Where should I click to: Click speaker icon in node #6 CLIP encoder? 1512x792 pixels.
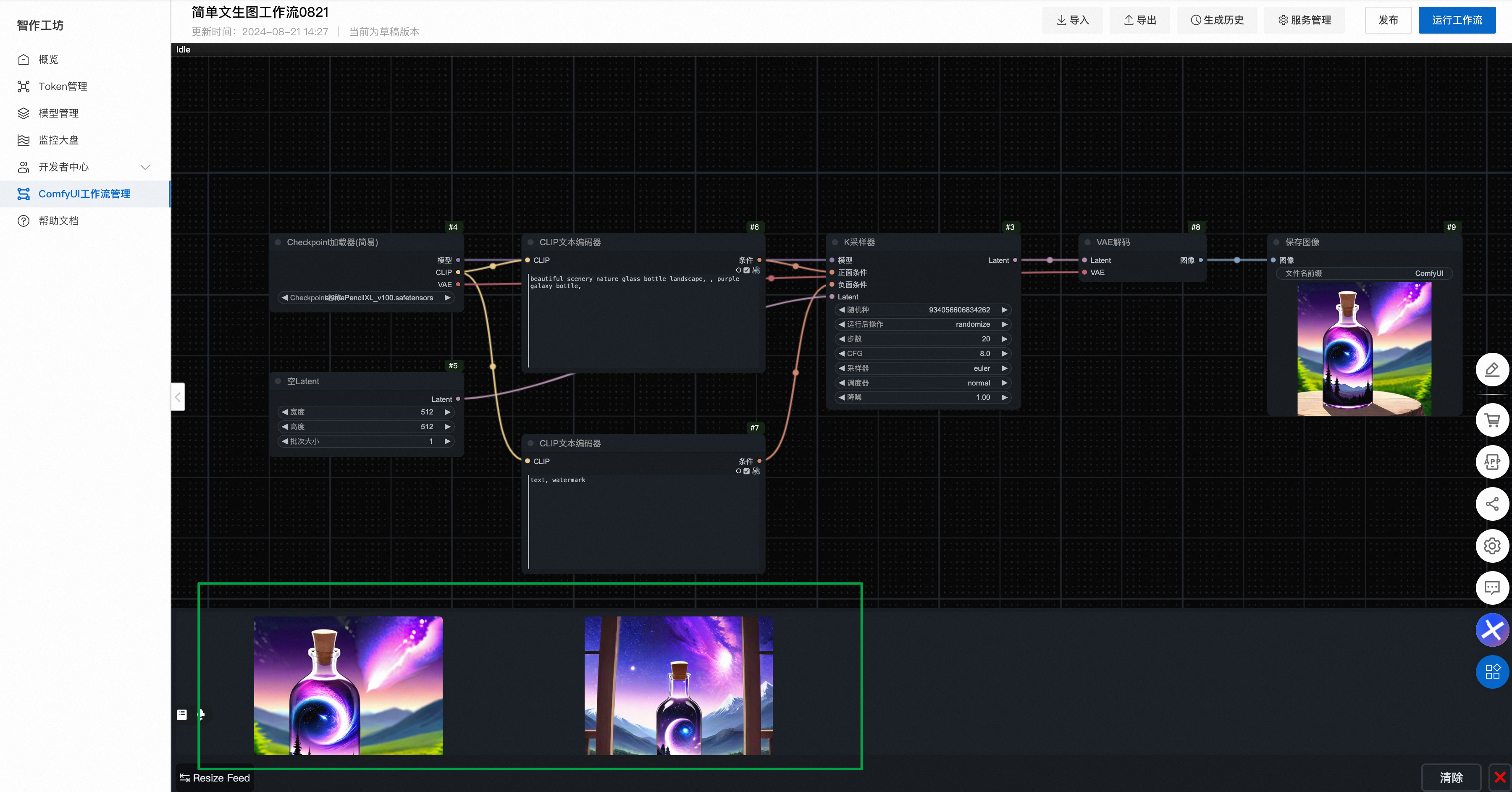pyautogui.click(x=756, y=270)
